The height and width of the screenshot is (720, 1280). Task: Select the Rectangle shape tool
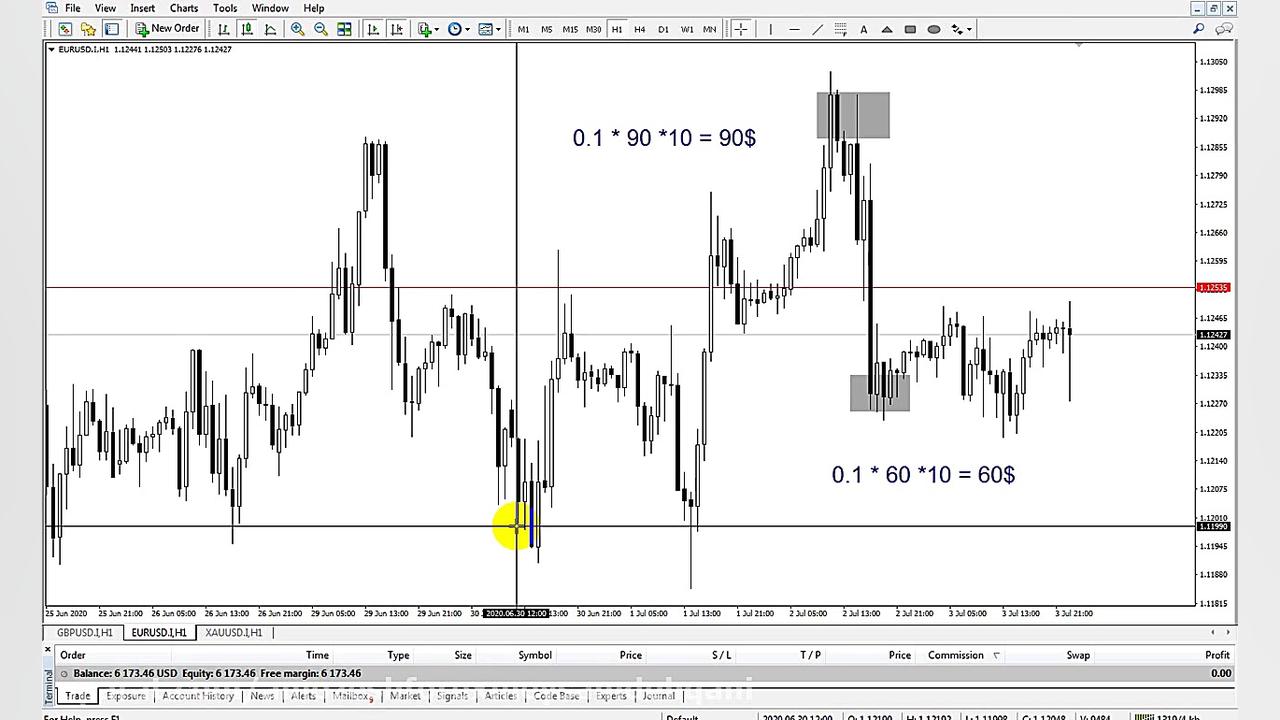click(910, 29)
